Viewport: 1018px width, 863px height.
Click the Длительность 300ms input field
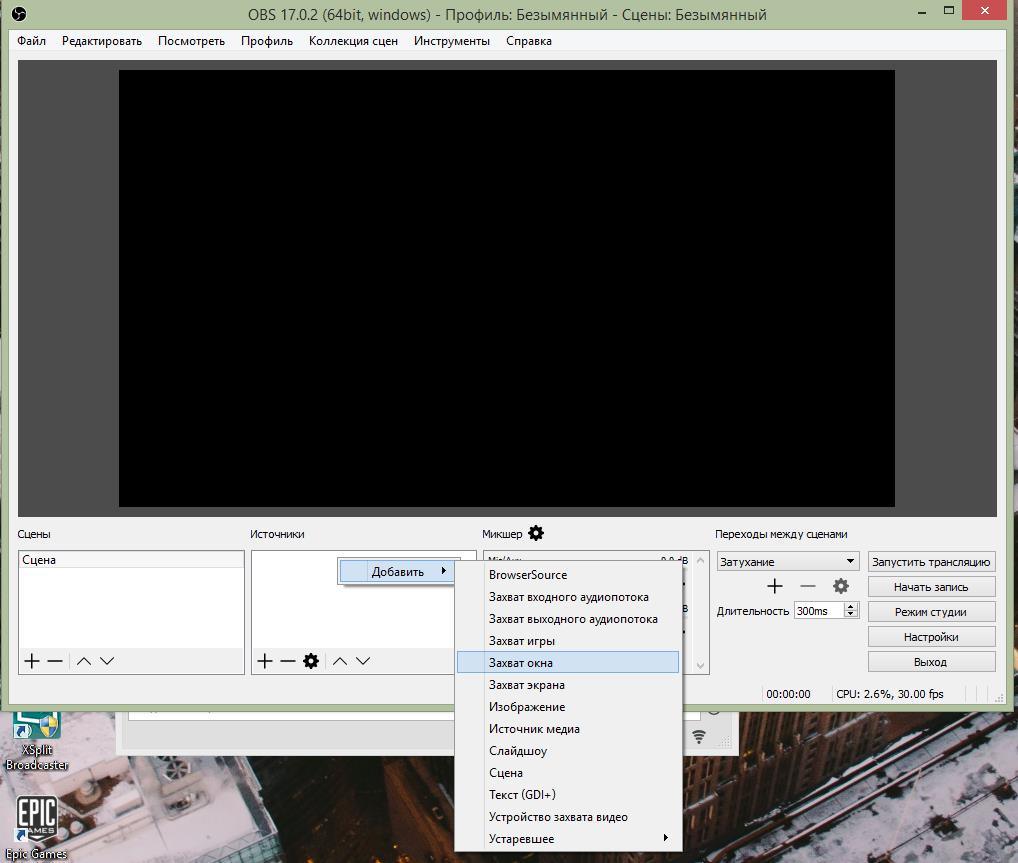pos(817,611)
